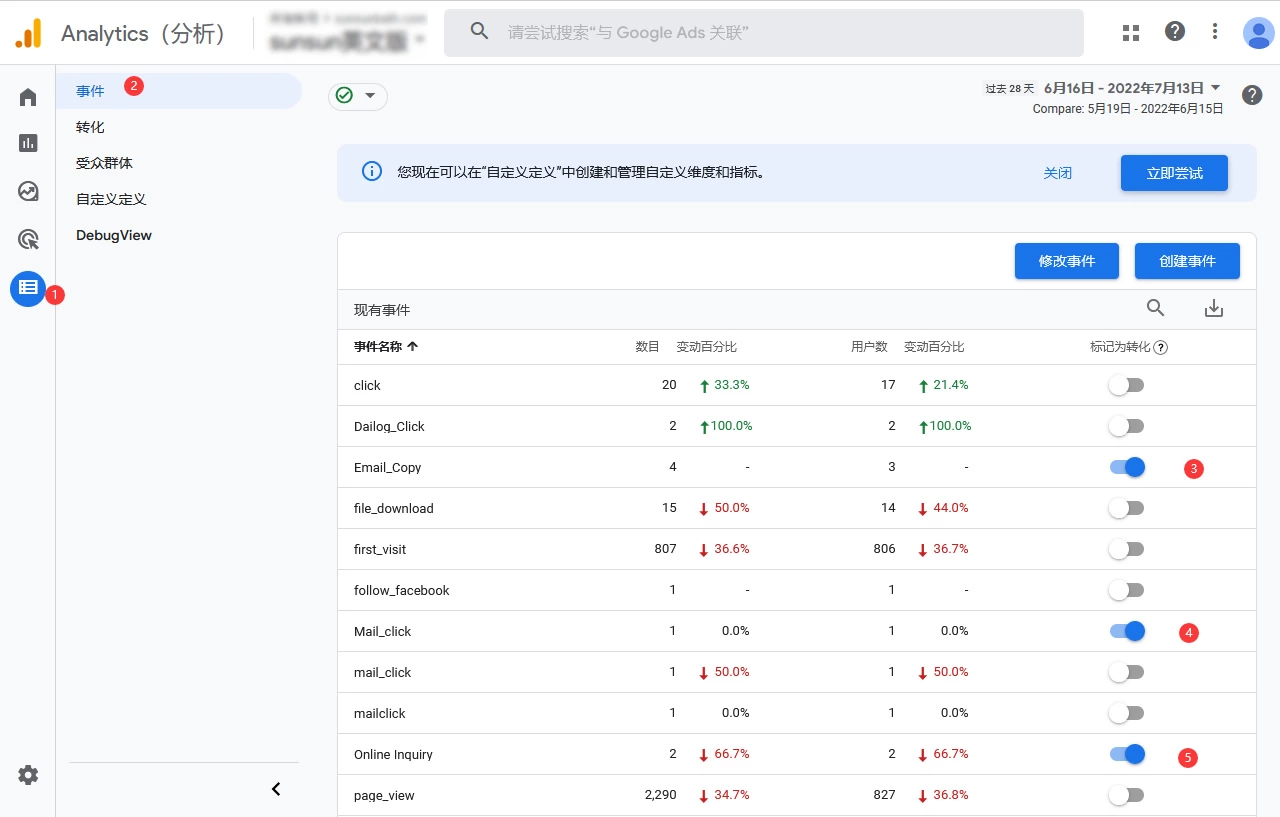Click the Email_Copy event name
Screen dimensions: 1280x817
[x=387, y=467]
